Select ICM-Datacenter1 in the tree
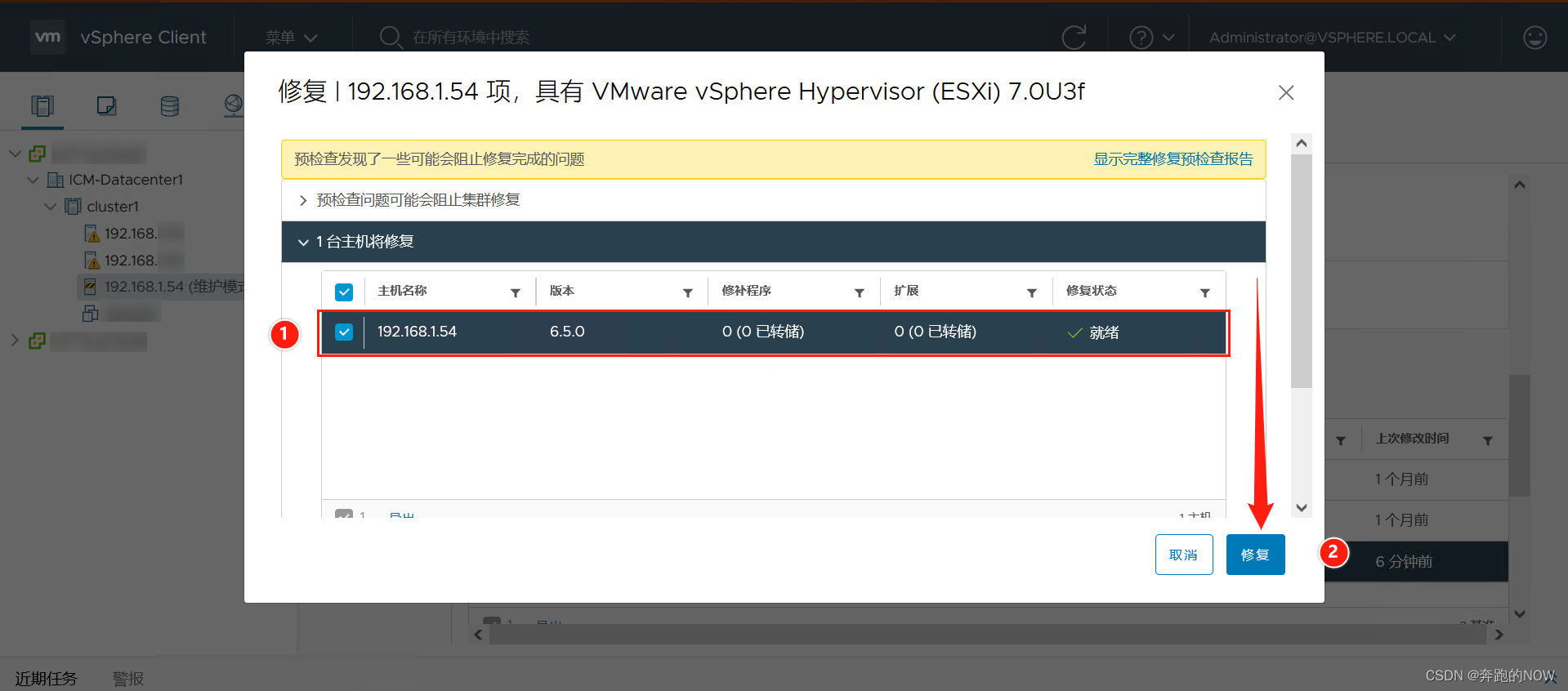 pyautogui.click(x=126, y=180)
